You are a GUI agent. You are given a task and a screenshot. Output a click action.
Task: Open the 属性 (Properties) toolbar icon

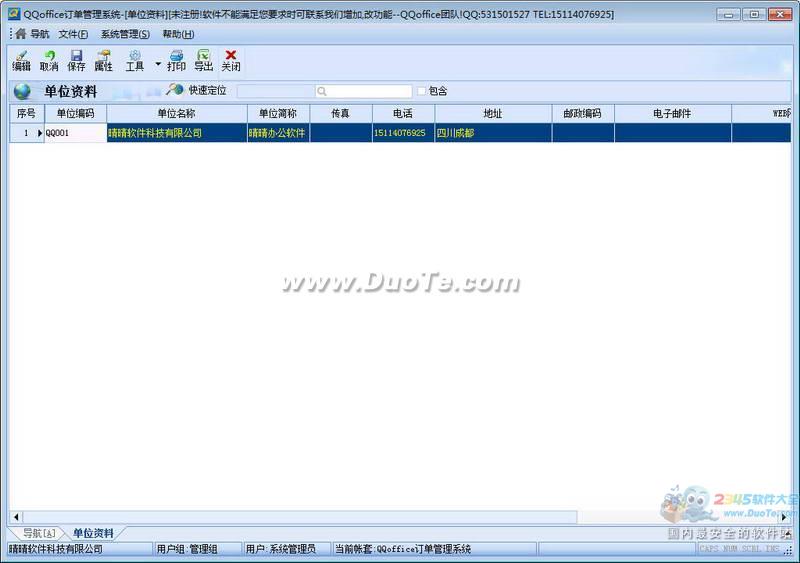[x=104, y=60]
